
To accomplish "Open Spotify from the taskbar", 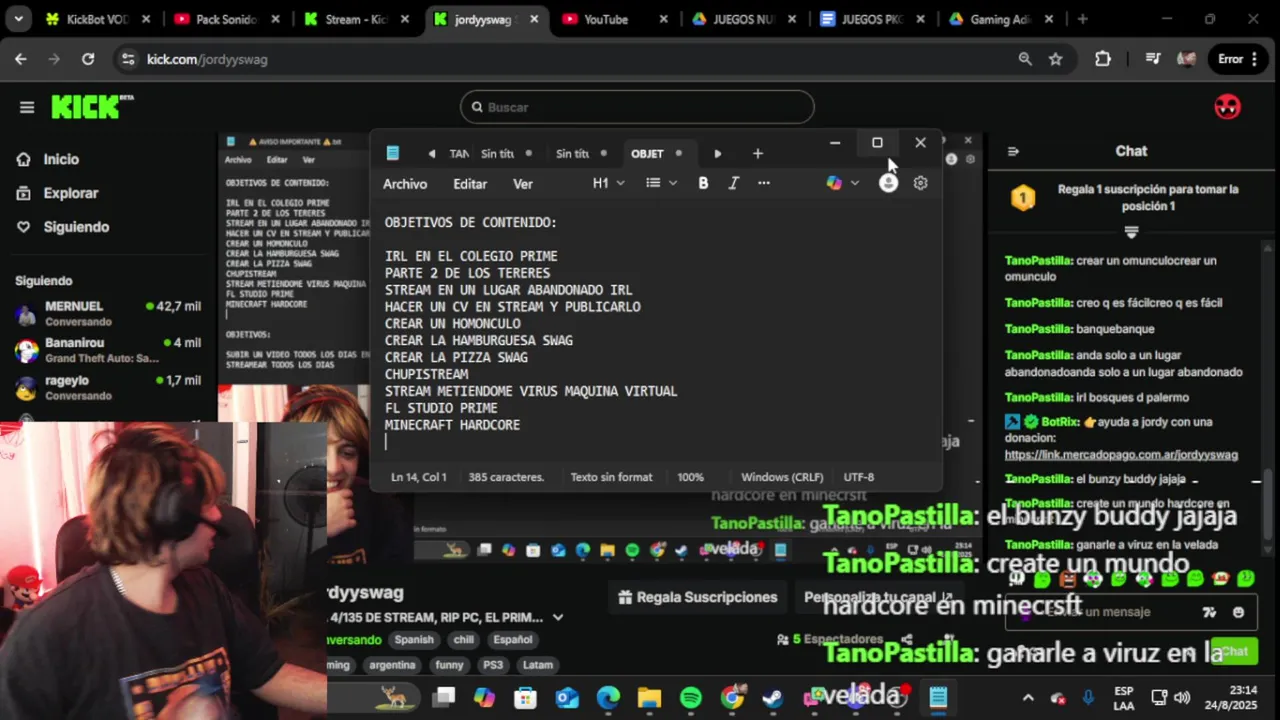I will 691,698.
